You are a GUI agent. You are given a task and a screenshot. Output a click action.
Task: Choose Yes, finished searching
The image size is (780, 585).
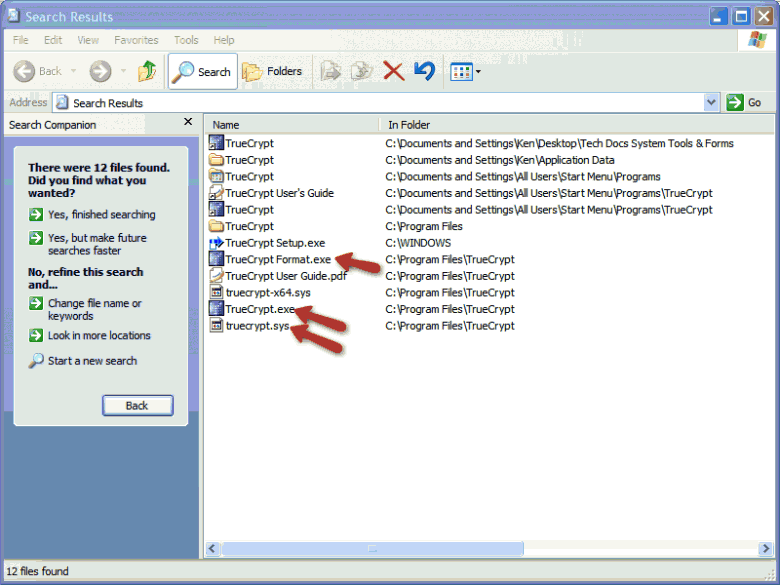[x=92, y=214]
